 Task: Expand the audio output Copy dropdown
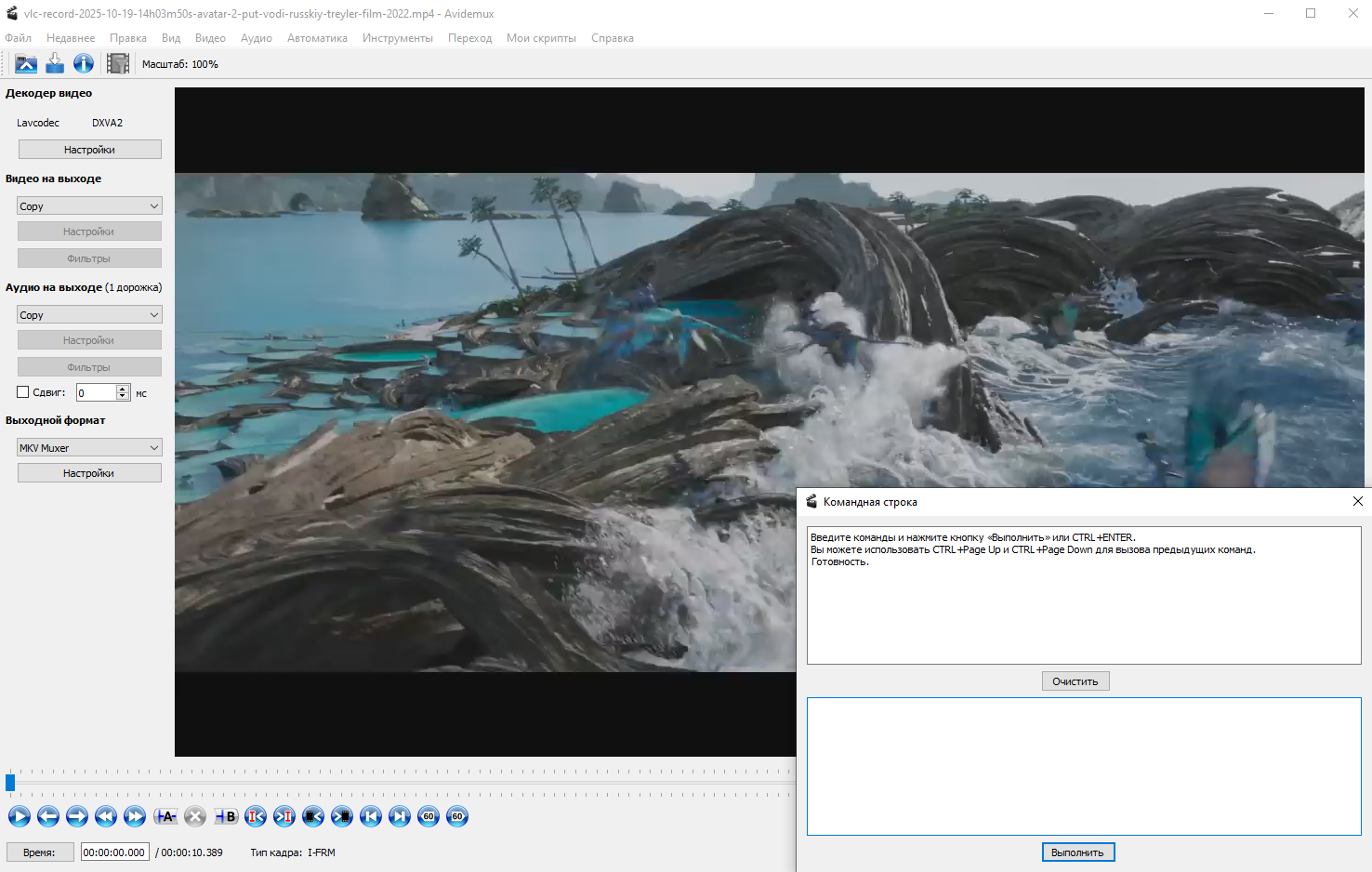89,315
